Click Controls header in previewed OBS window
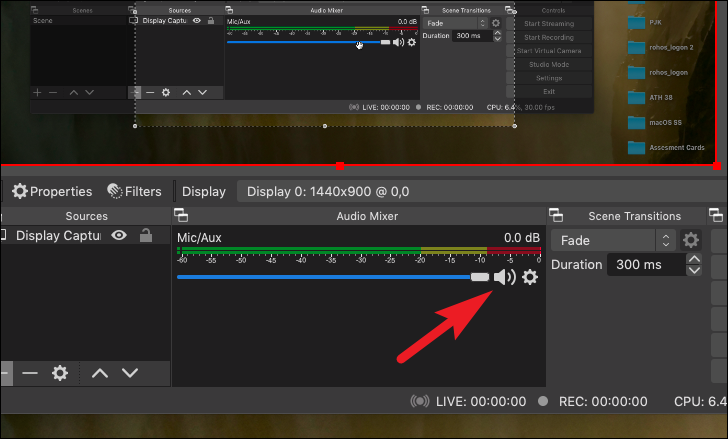The height and width of the screenshot is (439, 728). pyautogui.click(x=553, y=10)
